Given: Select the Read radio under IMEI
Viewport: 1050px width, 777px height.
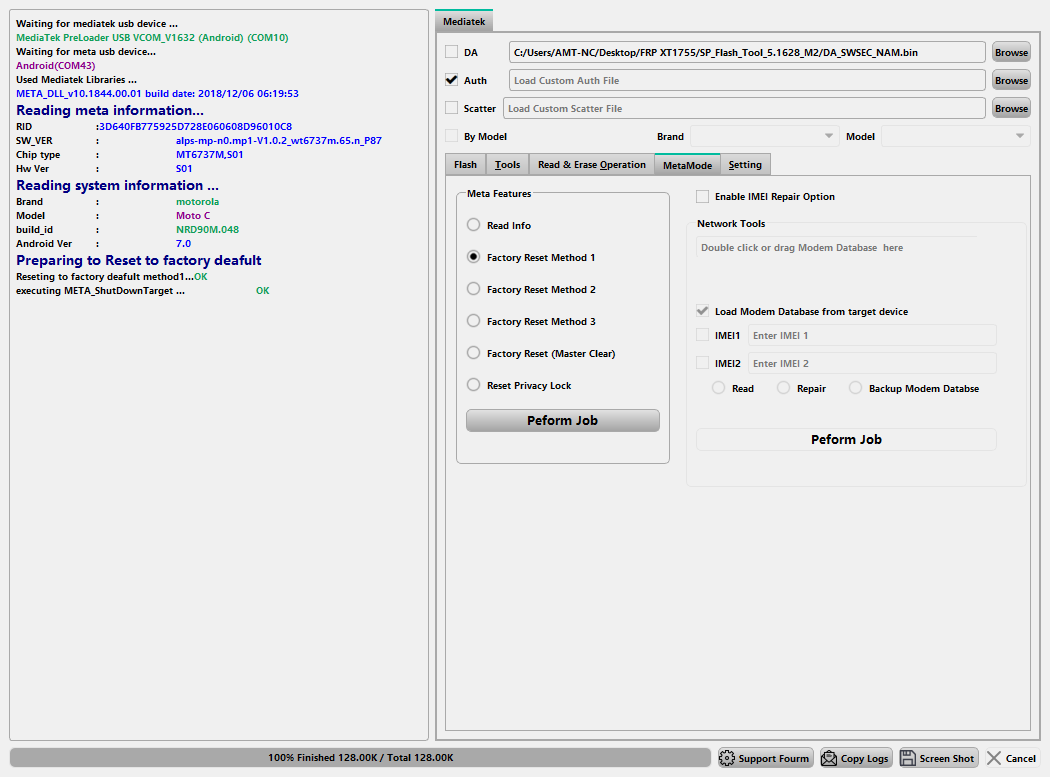Looking at the screenshot, I should (719, 388).
